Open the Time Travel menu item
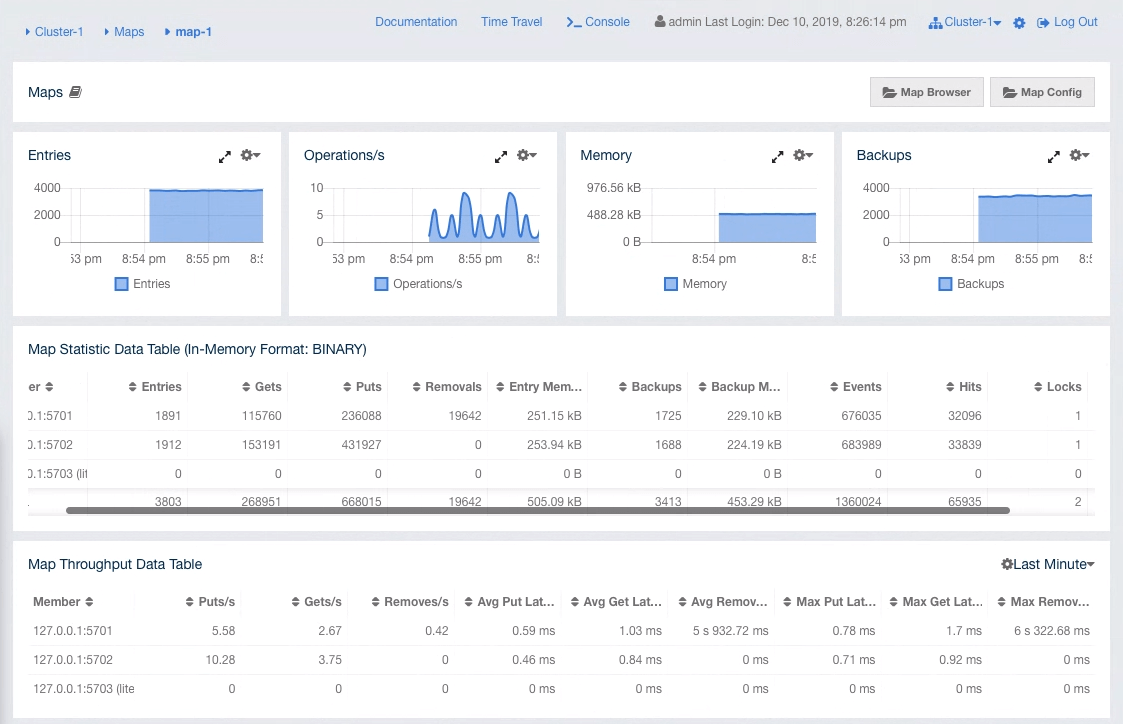 pyautogui.click(x=511, y=22)
